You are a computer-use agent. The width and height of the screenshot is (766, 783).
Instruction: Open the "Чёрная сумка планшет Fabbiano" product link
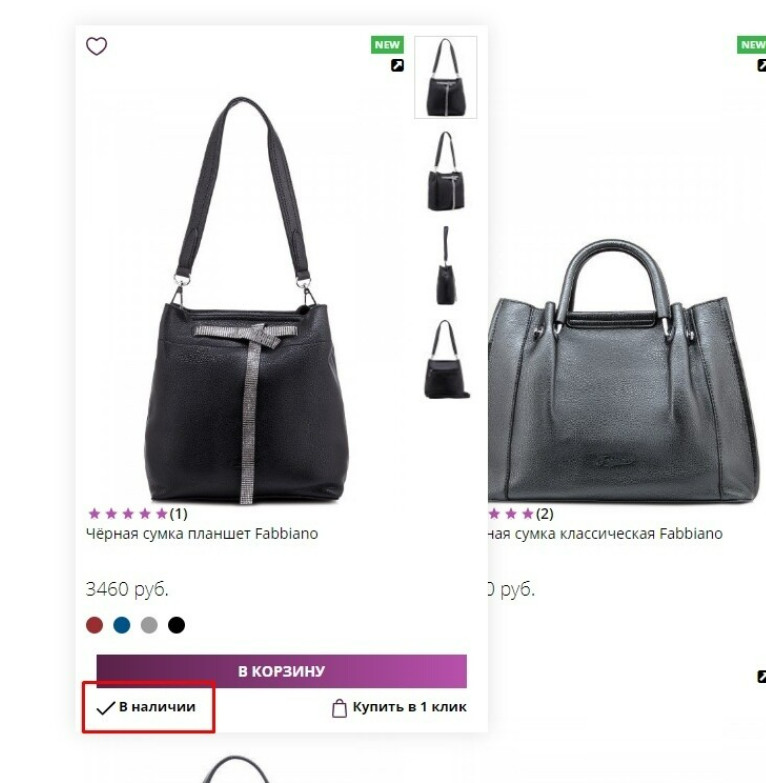[202, 534]
